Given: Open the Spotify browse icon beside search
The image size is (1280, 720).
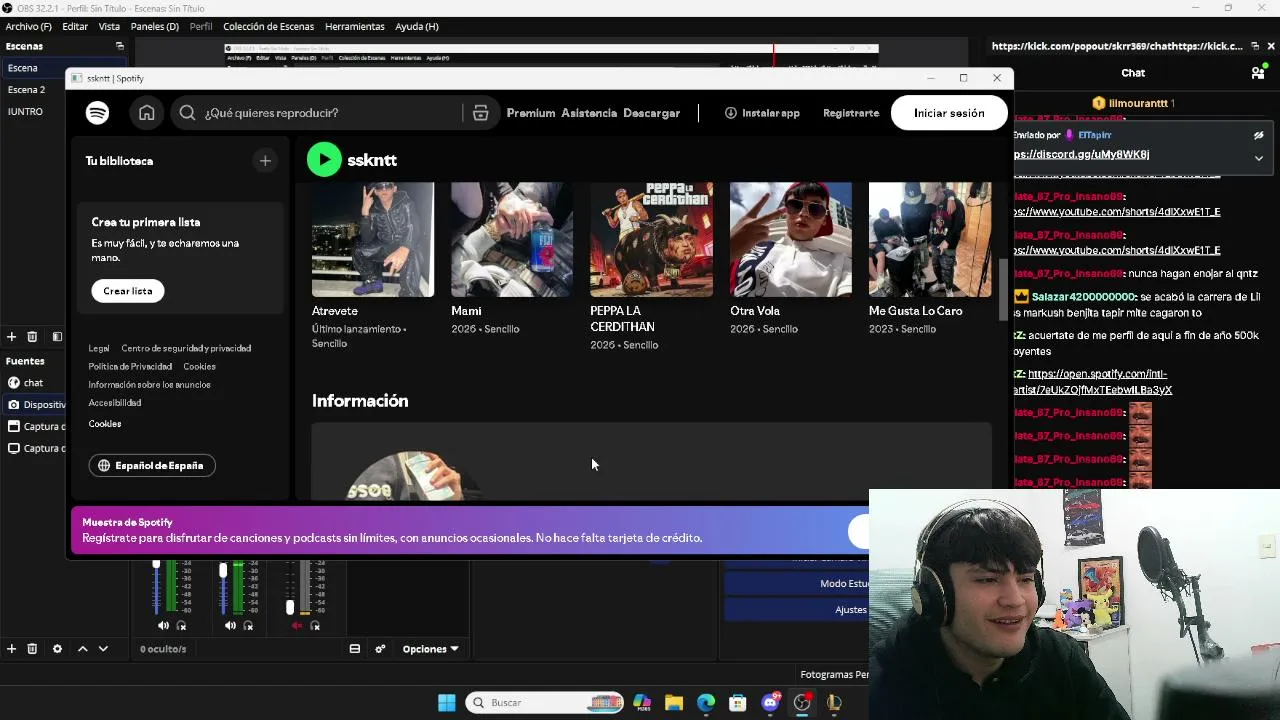Looking at the screenshot, I should click(x=480, y=113).
